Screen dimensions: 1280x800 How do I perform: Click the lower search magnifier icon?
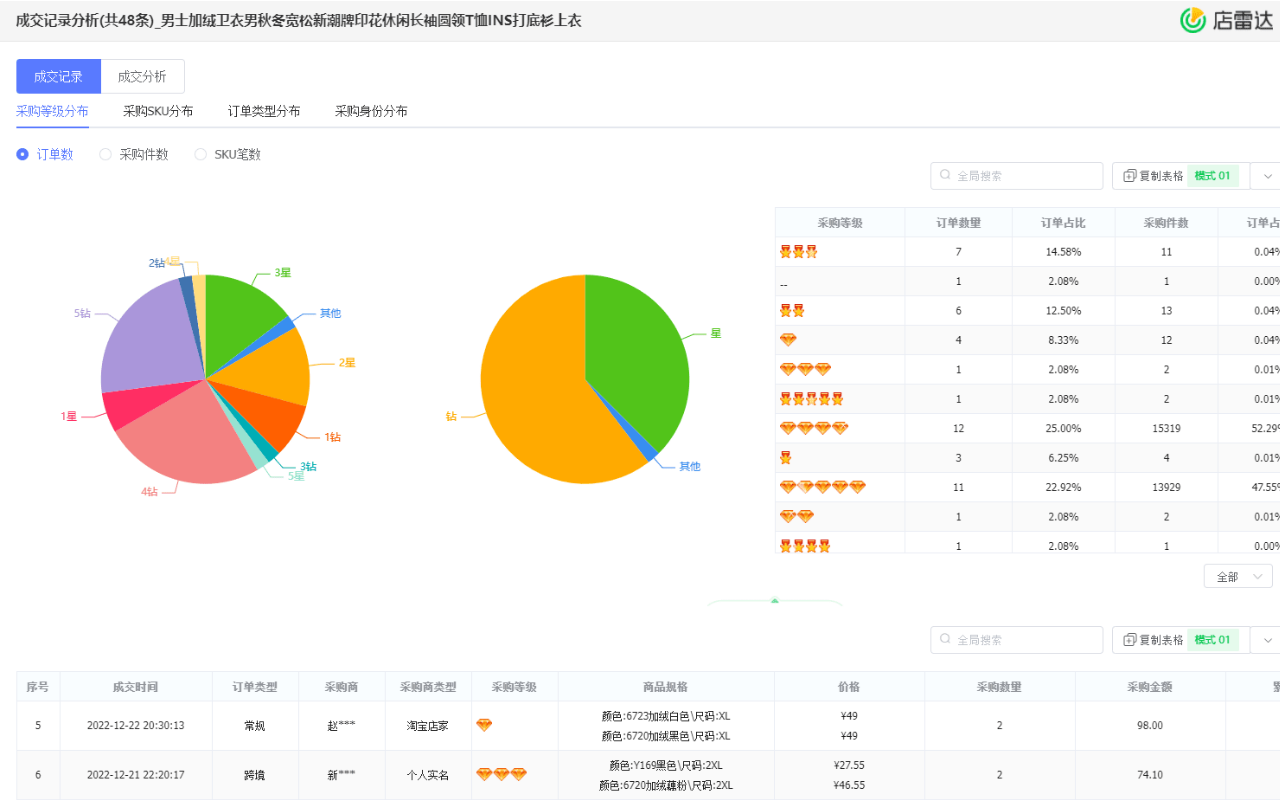coord(945,640)
